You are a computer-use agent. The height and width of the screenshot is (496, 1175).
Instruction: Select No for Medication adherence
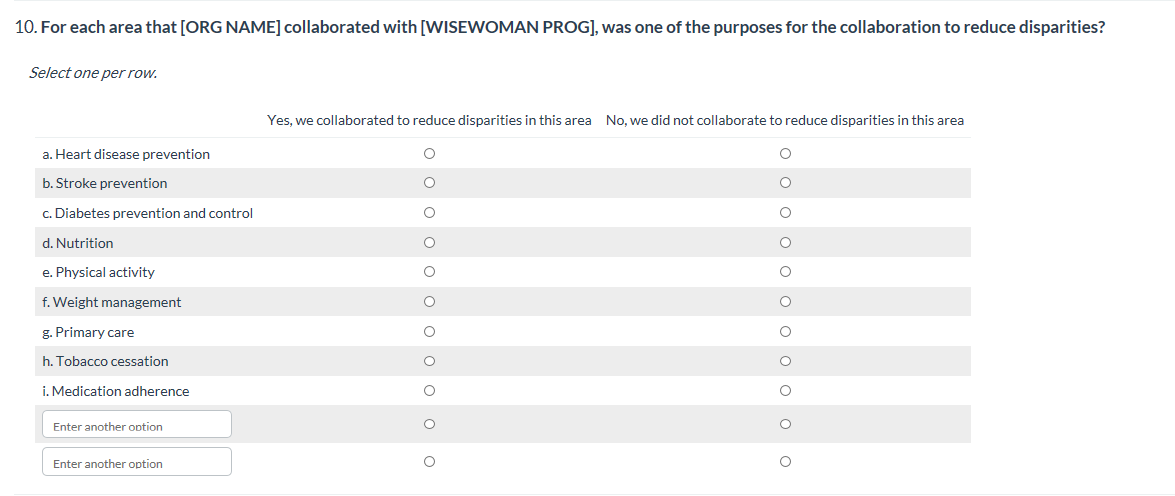point(785,391)
